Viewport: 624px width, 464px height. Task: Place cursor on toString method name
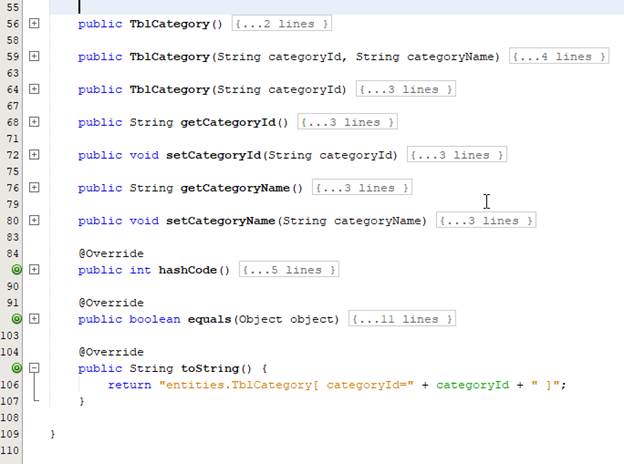210,368
